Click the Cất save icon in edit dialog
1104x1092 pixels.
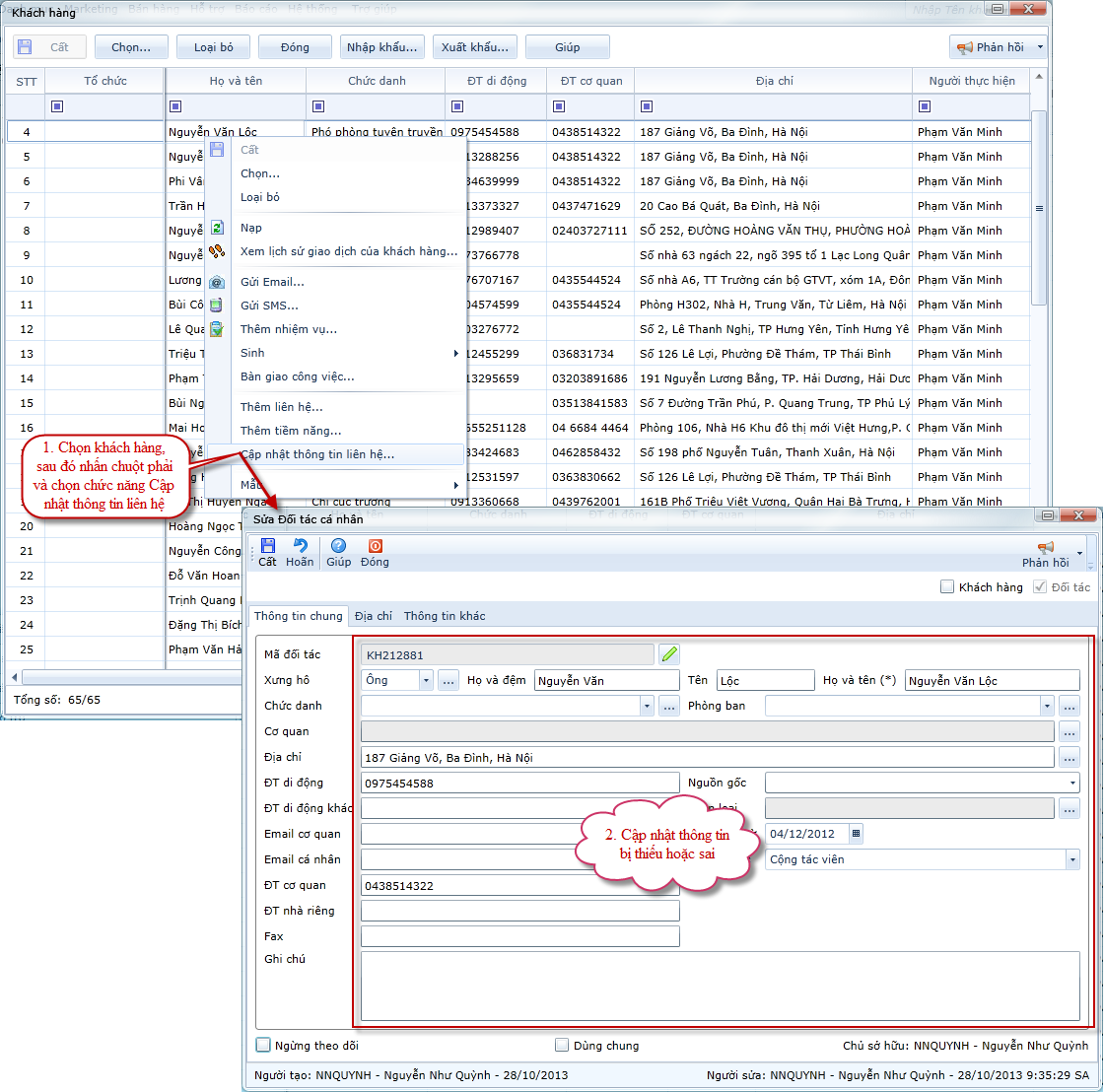[267, 547]
